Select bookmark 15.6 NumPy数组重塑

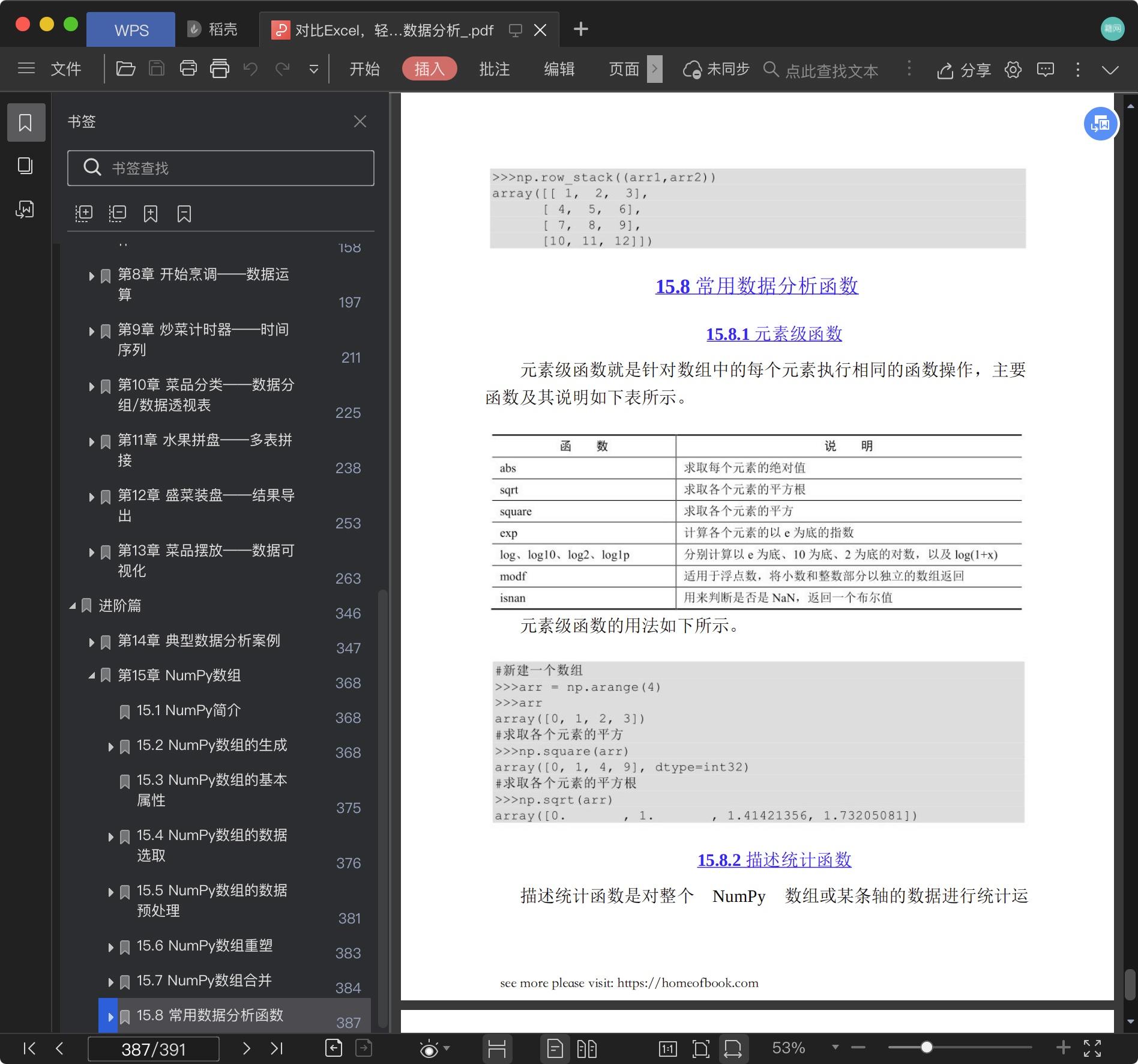(x=205, y=946)
